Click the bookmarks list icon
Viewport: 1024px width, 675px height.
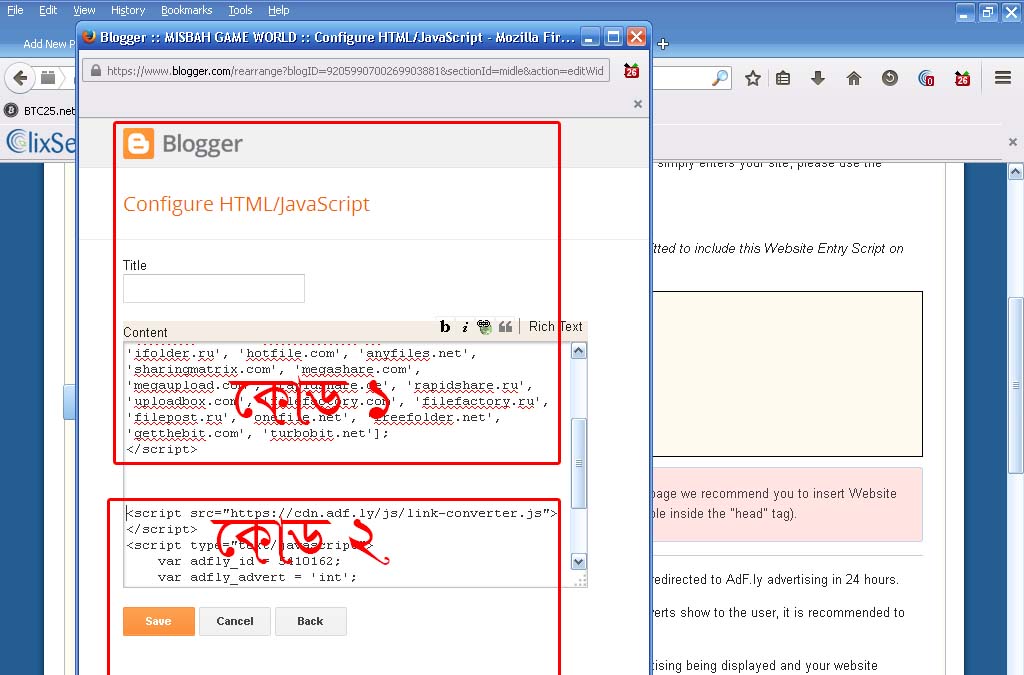coord(783,78)
